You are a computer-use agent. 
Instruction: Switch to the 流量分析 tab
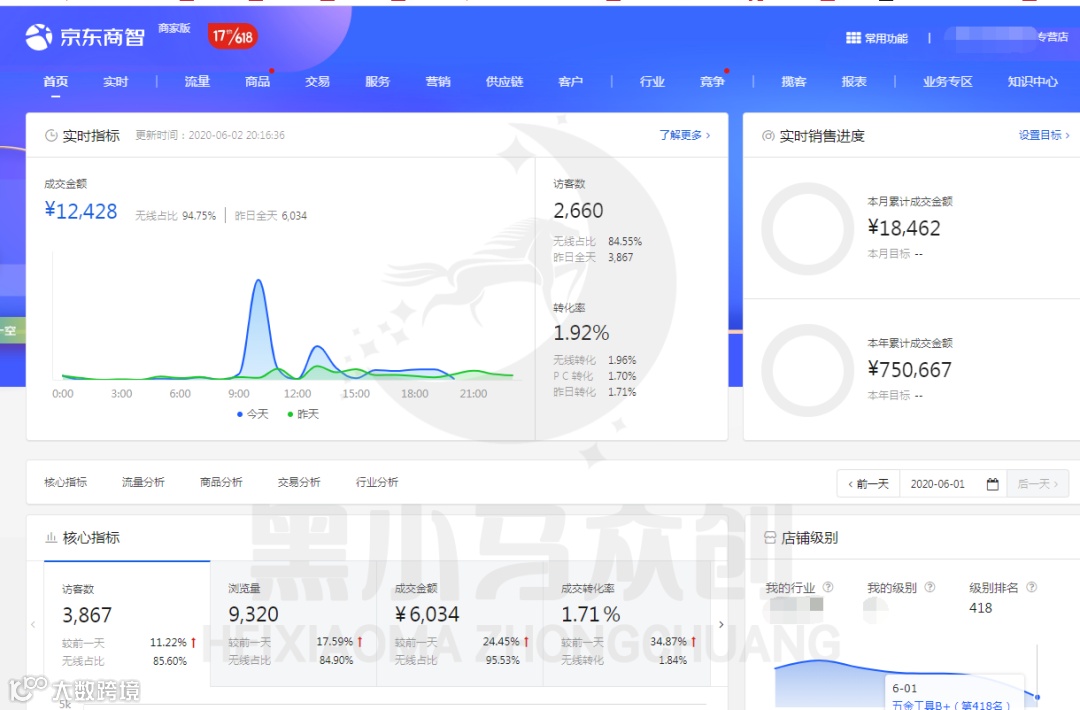143,482
